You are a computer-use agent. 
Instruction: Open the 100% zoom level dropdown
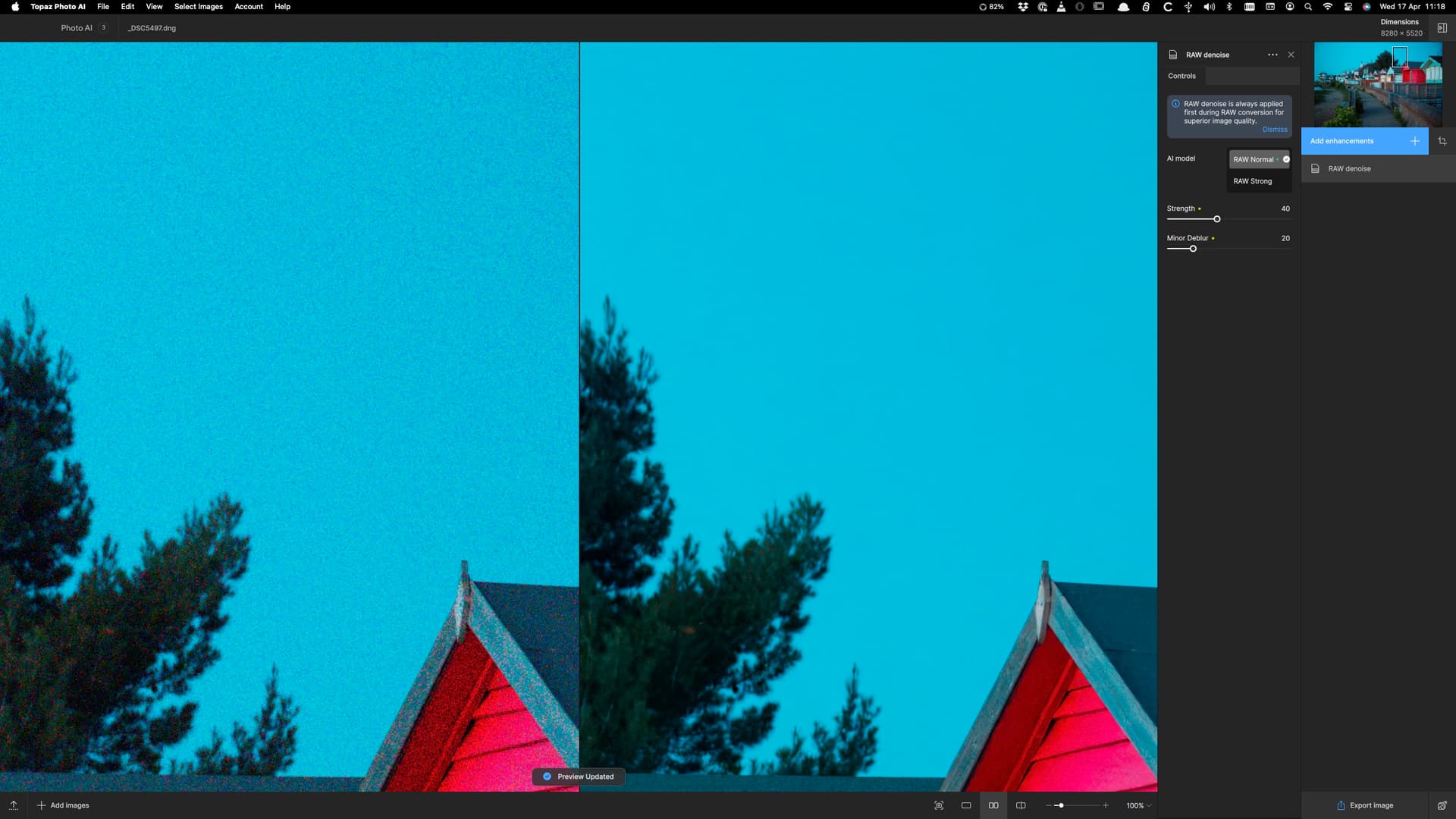[x=1138, y=805]
